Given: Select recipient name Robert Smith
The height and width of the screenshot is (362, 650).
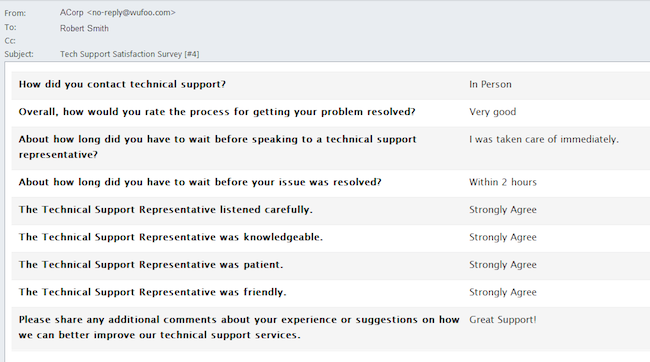Looking at the screenshot, I should coord(84,28).
